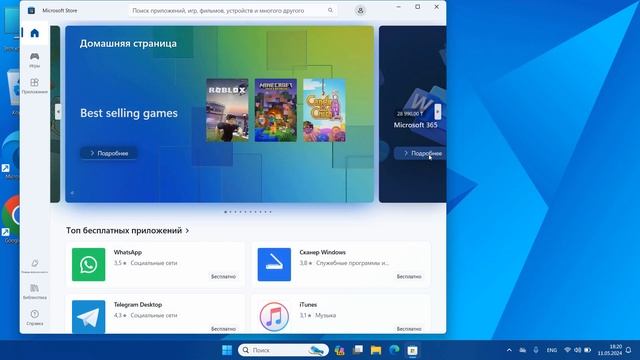
Task: Open the Library (Библиотека) in sidebar
Action: (35, 291)
